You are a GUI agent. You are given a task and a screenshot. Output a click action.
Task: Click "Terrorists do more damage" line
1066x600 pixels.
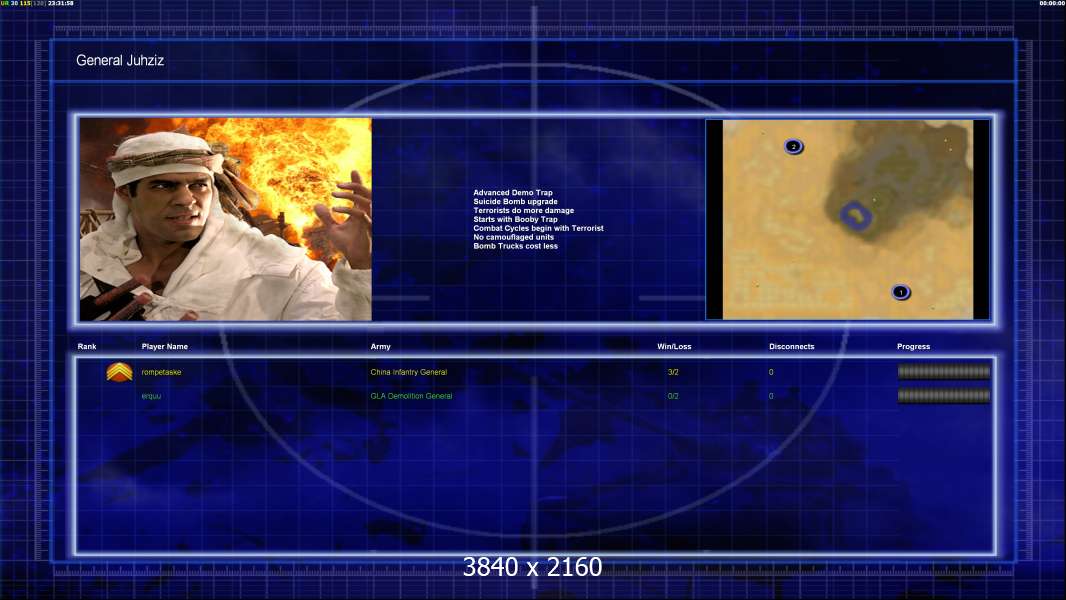pyautogui.click(x=523, y=211)
